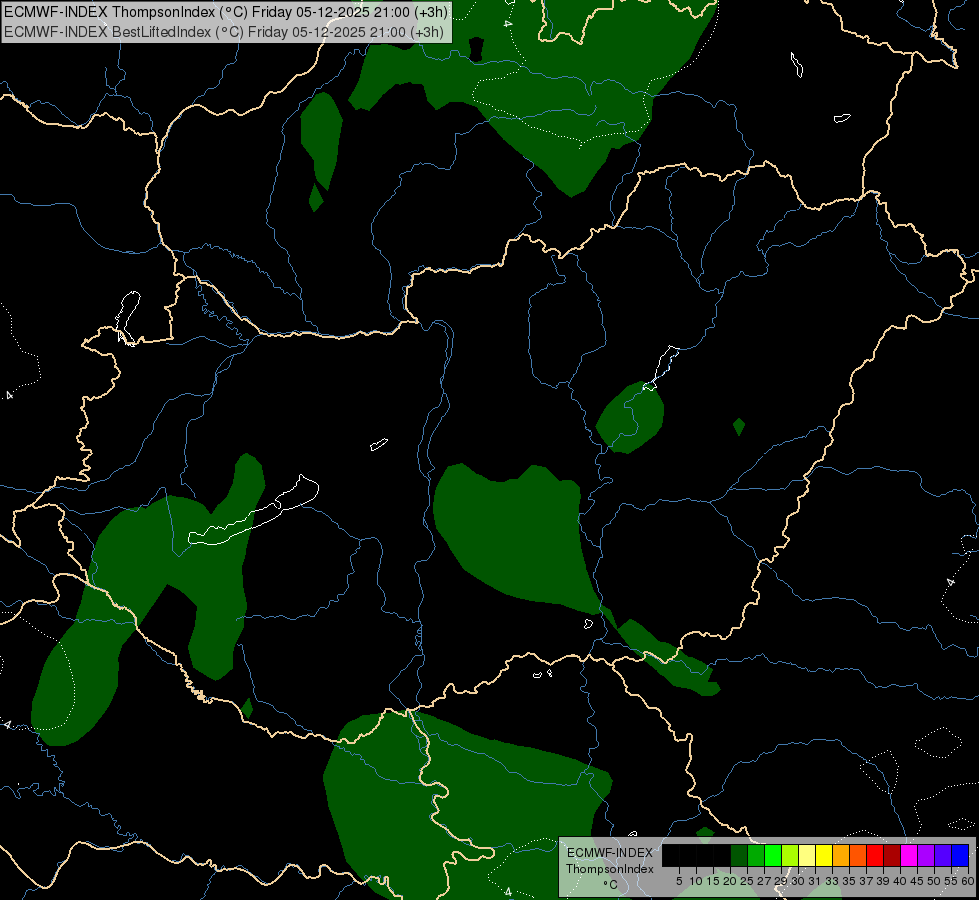Viewport: 979px width, 900px height.
Task: Click the legend scale value 20
Action: click(730, 881)
